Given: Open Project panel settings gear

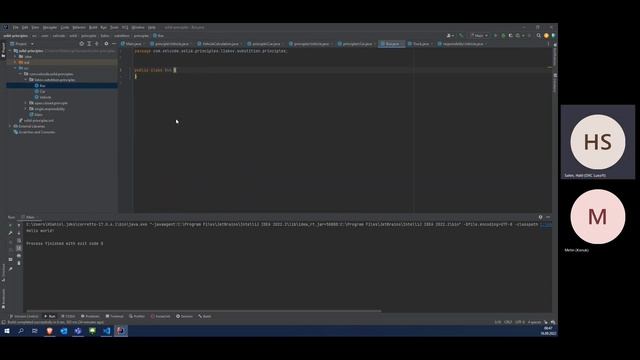Looking at the screenshot, I should [106, 44].
